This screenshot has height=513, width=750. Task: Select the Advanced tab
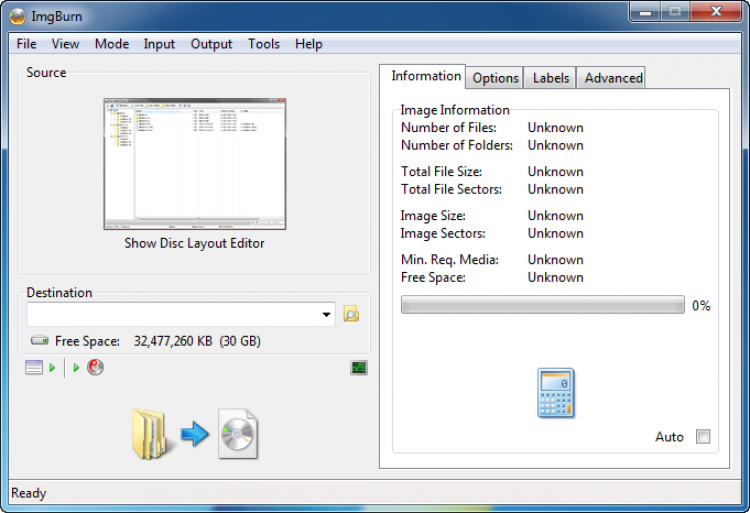(x=613, y=78)
